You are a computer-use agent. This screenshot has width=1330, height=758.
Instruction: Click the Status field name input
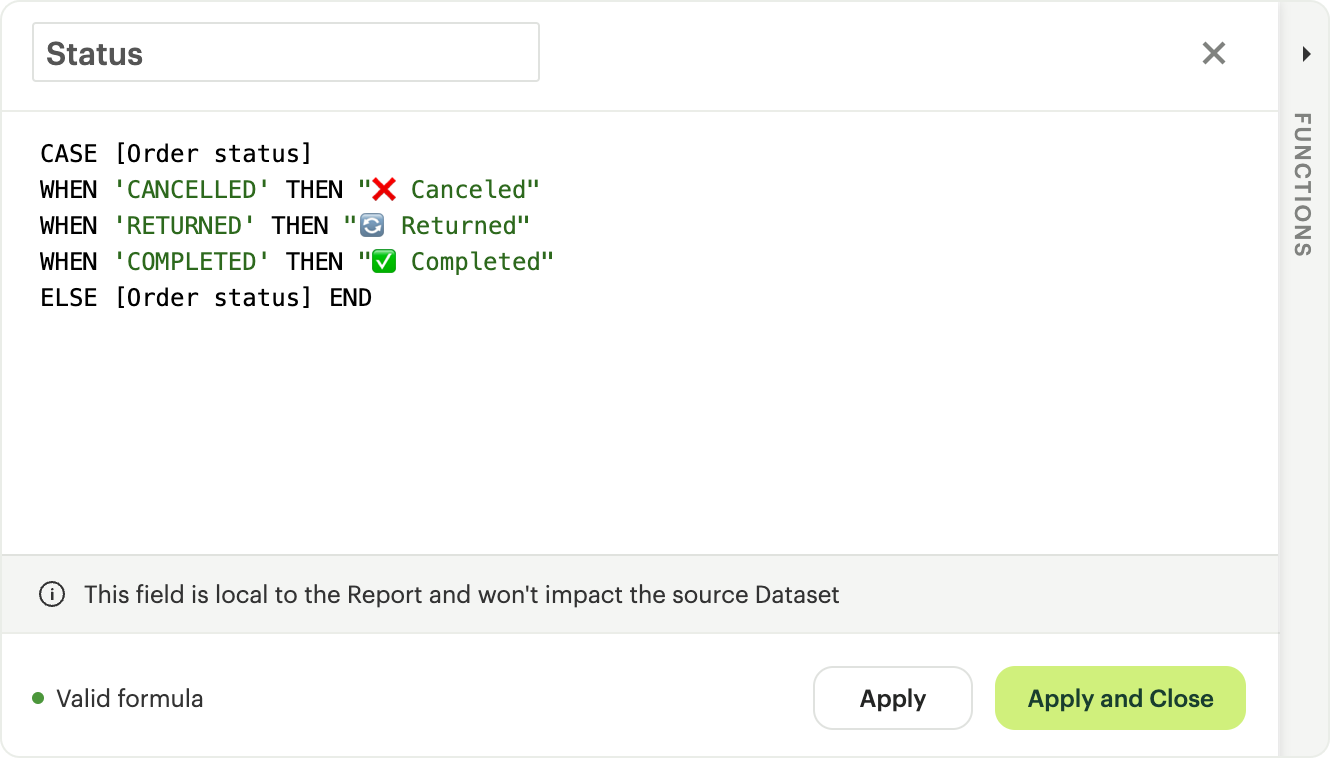coord(286,53)
